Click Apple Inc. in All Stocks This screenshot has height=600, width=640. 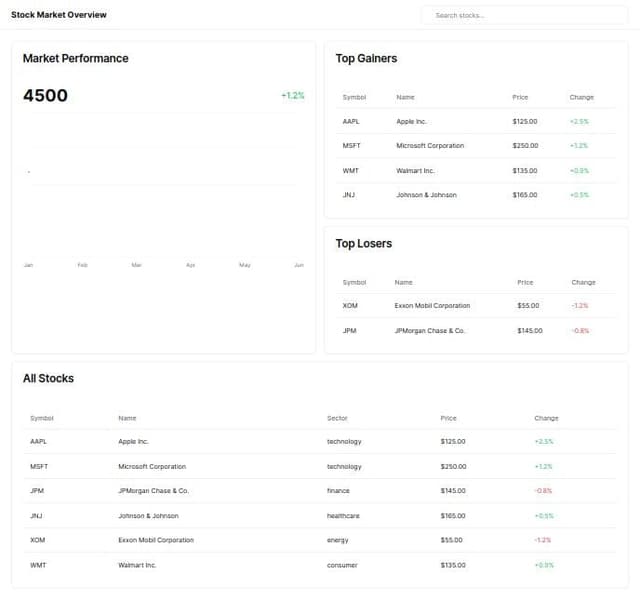133,442
